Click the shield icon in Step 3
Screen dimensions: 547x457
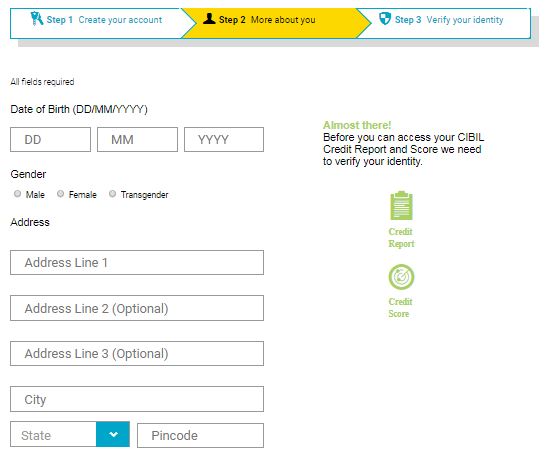click(x=385, y=18)
